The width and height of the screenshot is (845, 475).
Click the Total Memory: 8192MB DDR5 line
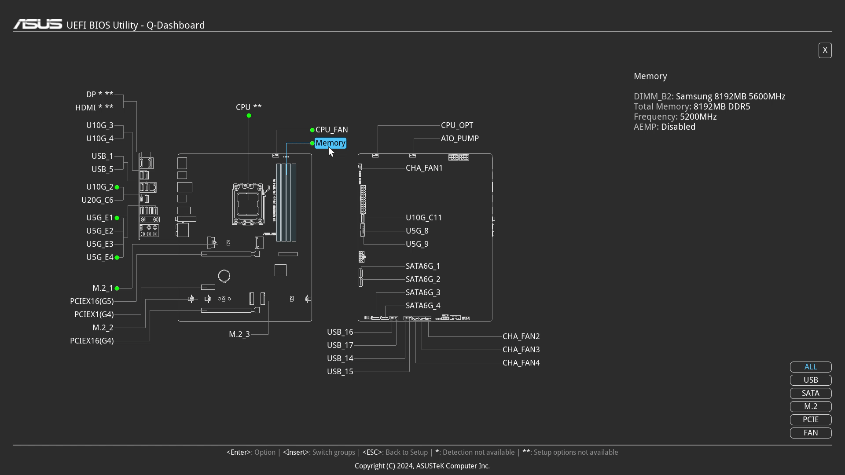point(692,107)
